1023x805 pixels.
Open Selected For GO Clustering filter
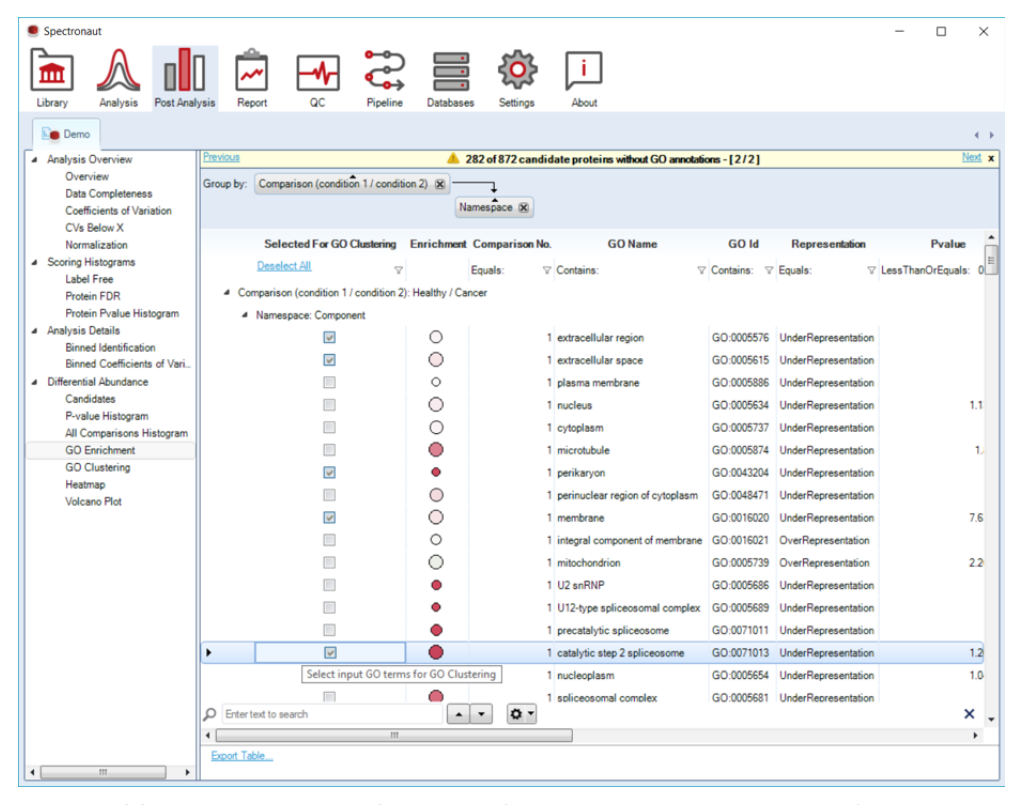(398, 270)
